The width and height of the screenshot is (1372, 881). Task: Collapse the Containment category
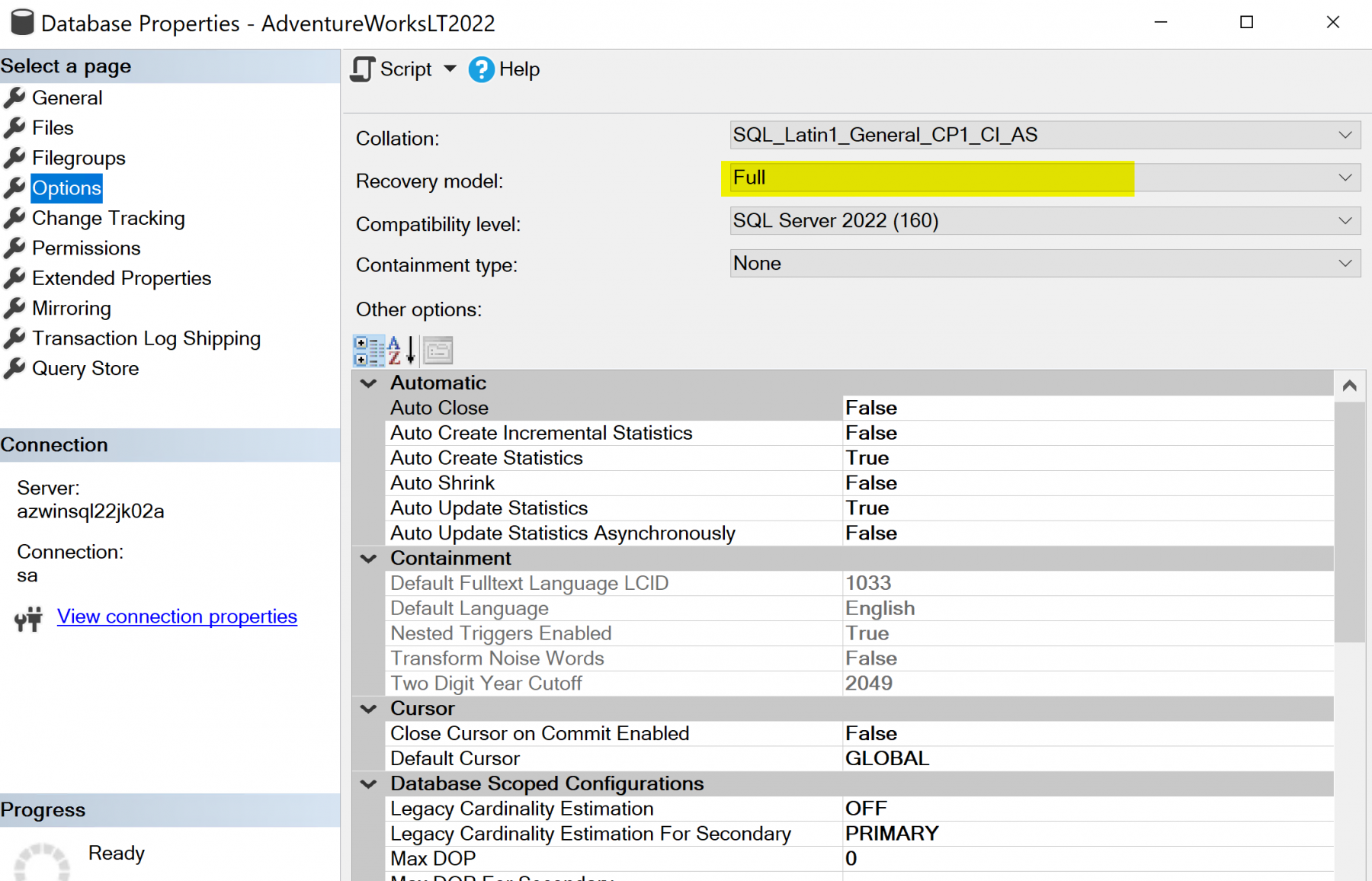click(369, 559)
